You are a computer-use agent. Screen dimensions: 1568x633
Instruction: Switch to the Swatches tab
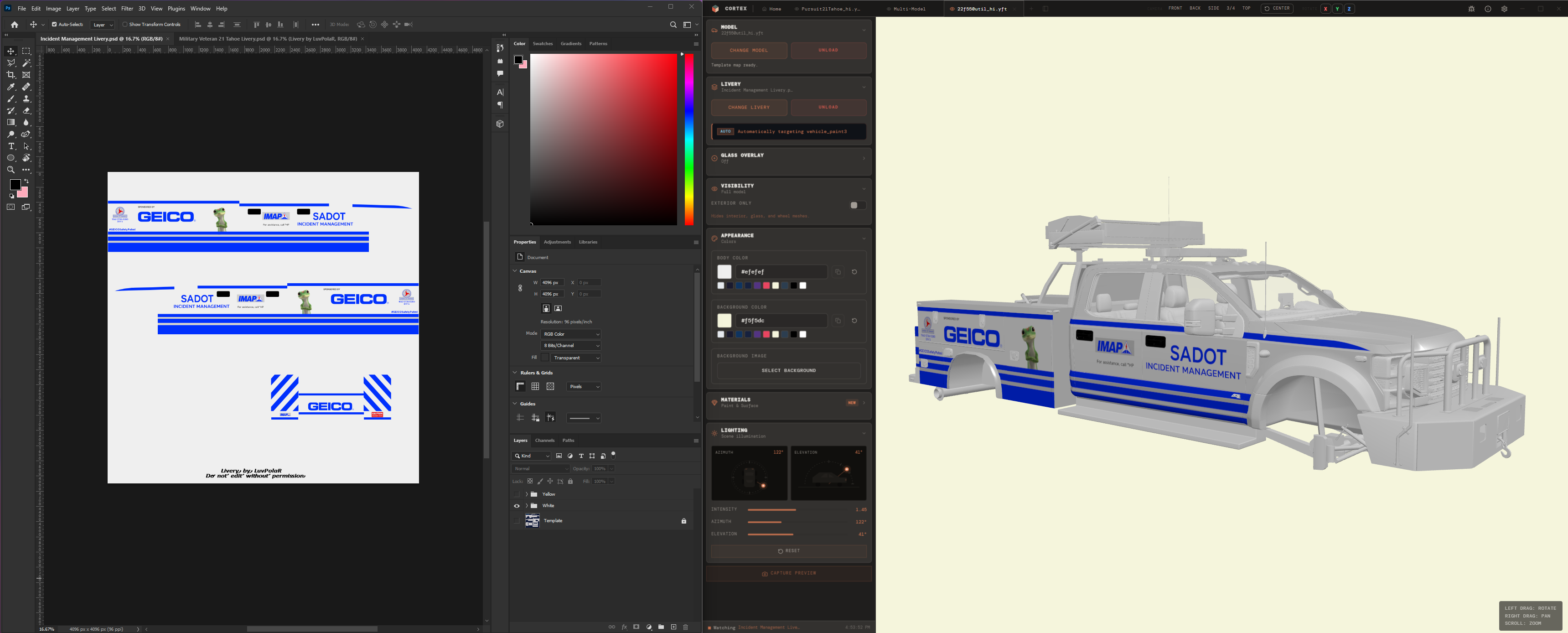pyautogui.click(x=542, y=44)
